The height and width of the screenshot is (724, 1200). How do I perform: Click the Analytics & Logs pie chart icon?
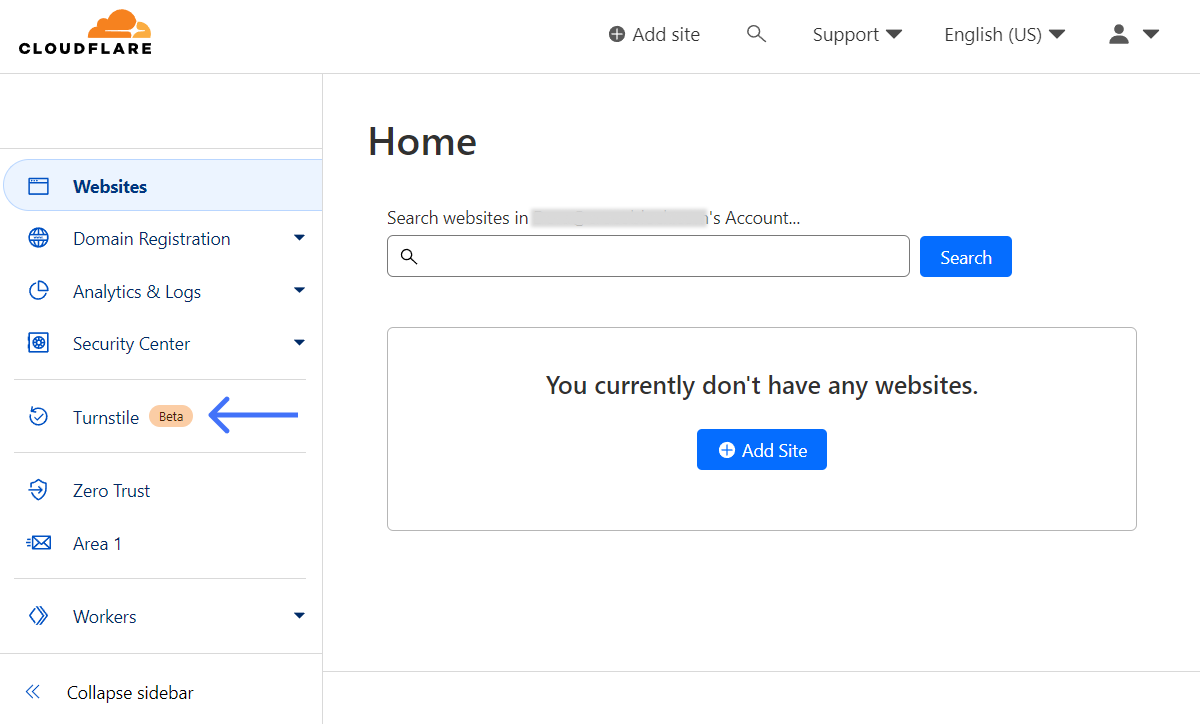click(38, 290)
